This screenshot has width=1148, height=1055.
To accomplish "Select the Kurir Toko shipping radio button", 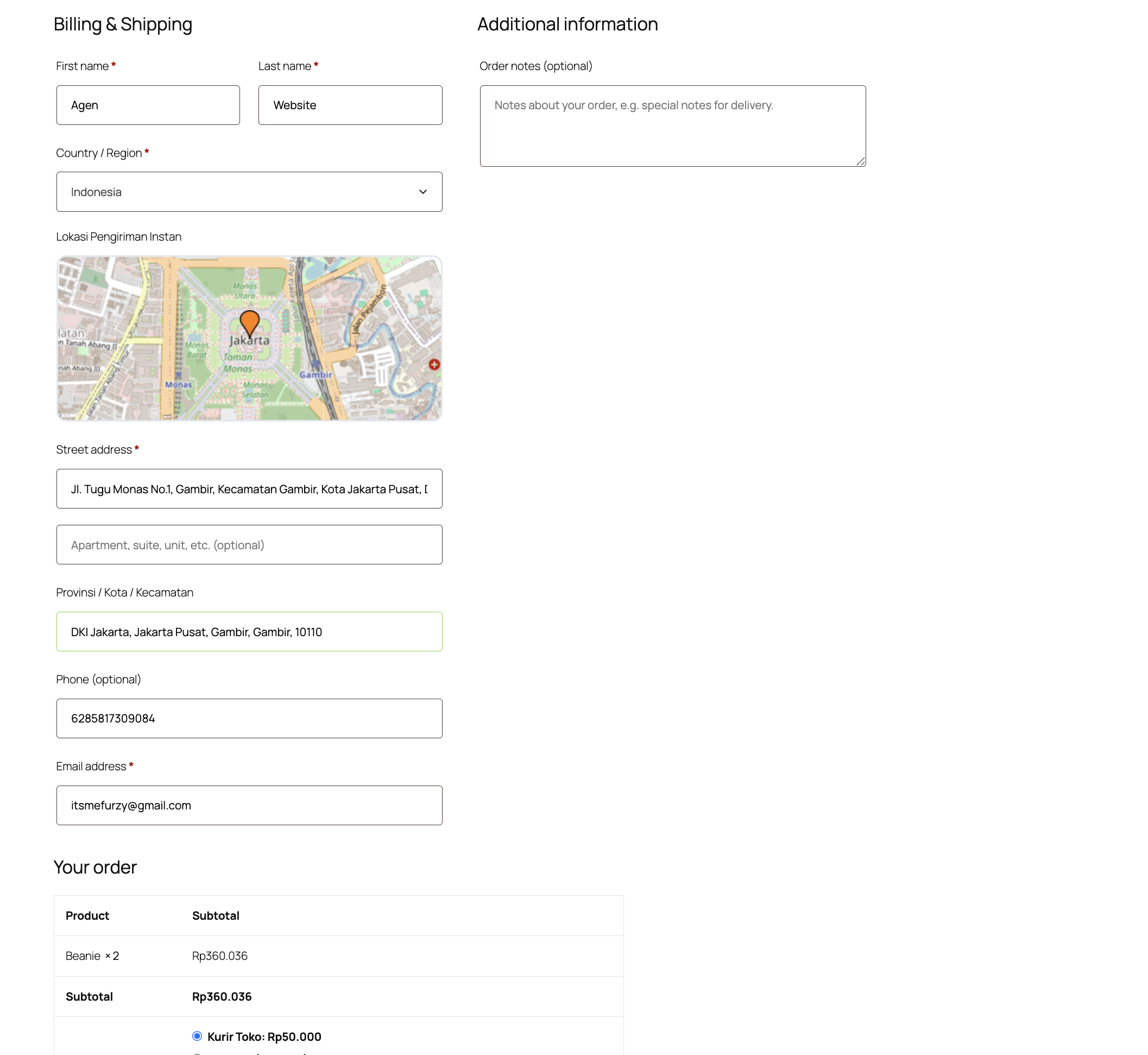I will (x=197, y=1035).
